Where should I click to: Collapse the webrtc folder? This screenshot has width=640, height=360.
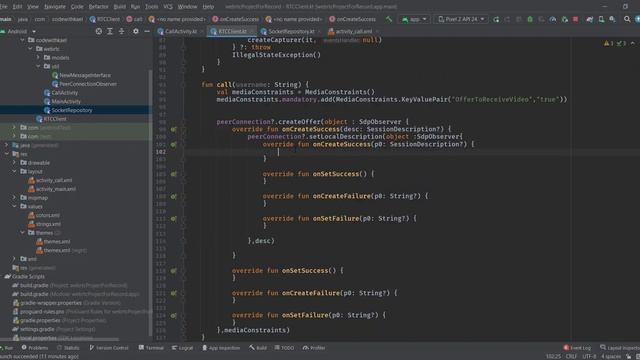pyautogui.click(x=30, y=49)
